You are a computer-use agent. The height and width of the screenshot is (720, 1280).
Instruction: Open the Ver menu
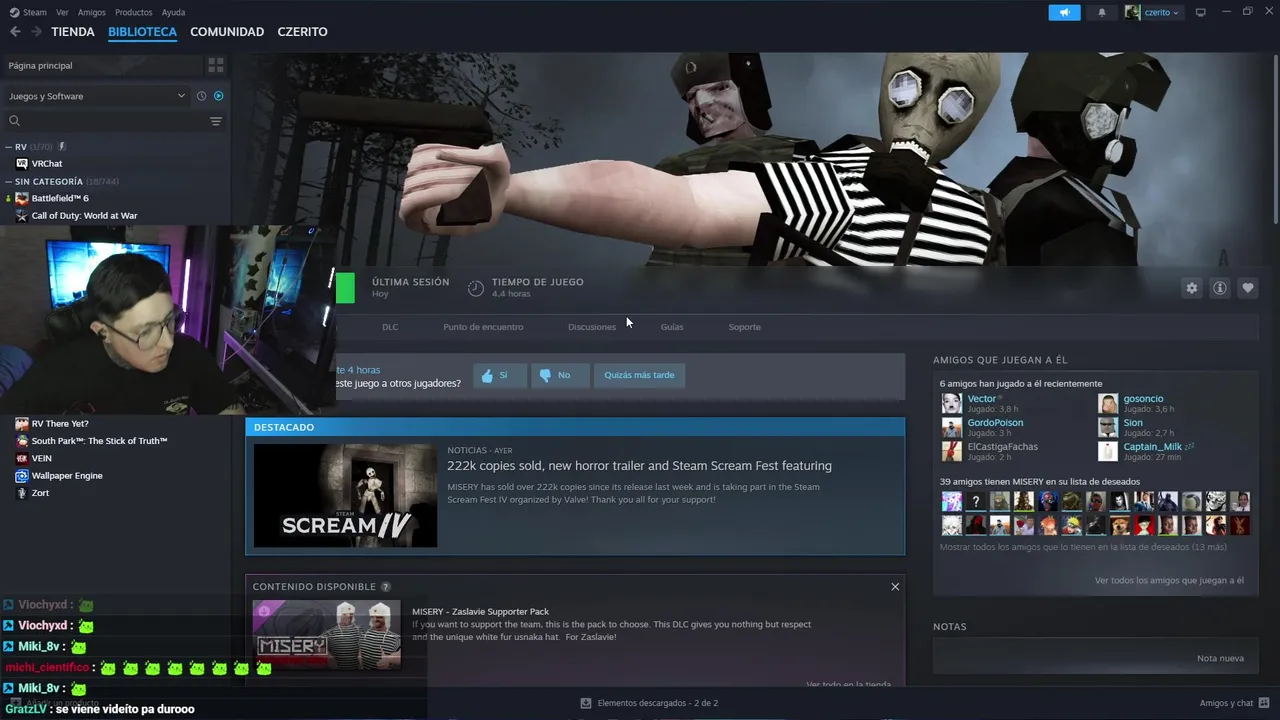[63, 12]
